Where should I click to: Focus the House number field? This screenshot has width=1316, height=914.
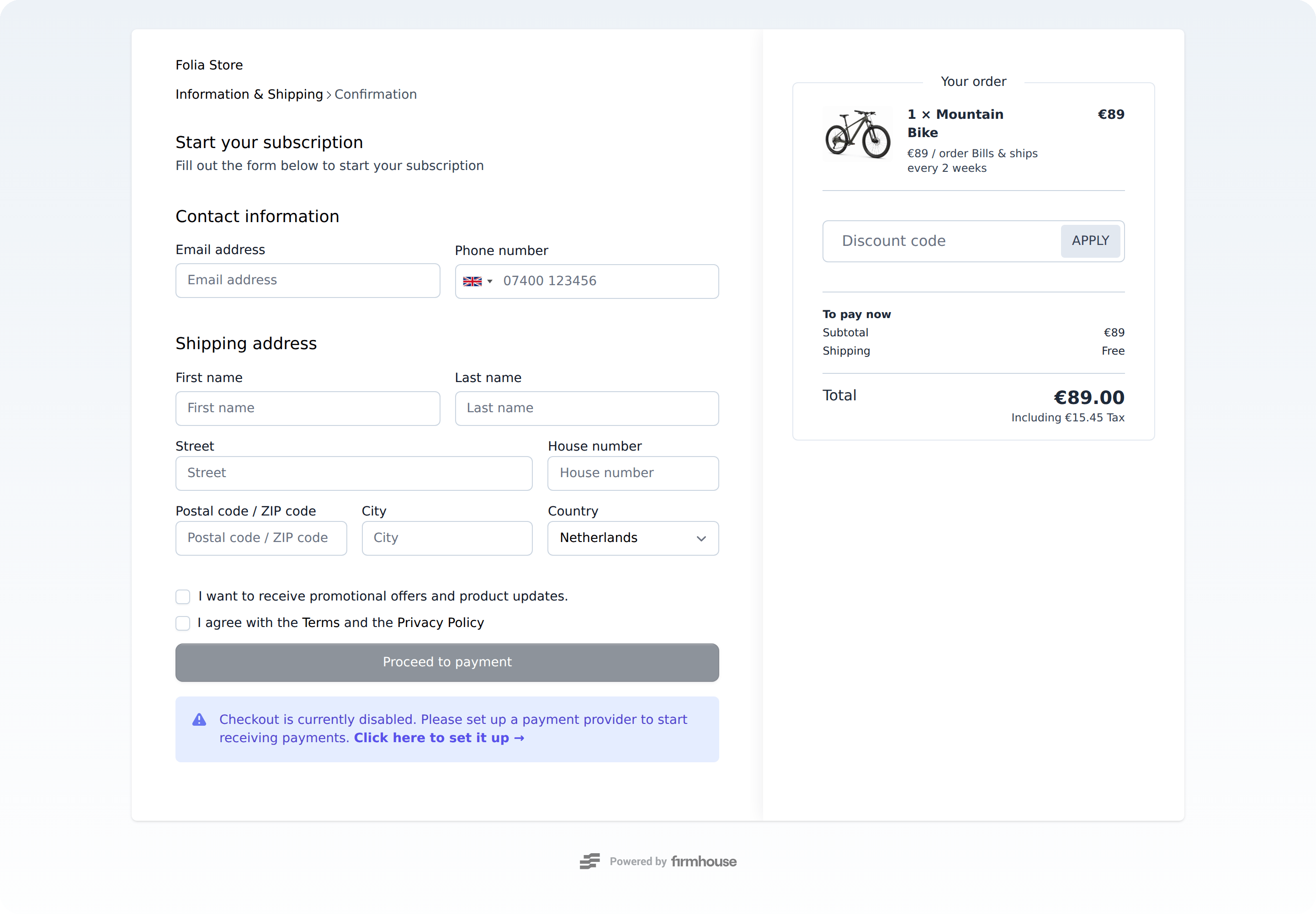click(x=633, y=473)
